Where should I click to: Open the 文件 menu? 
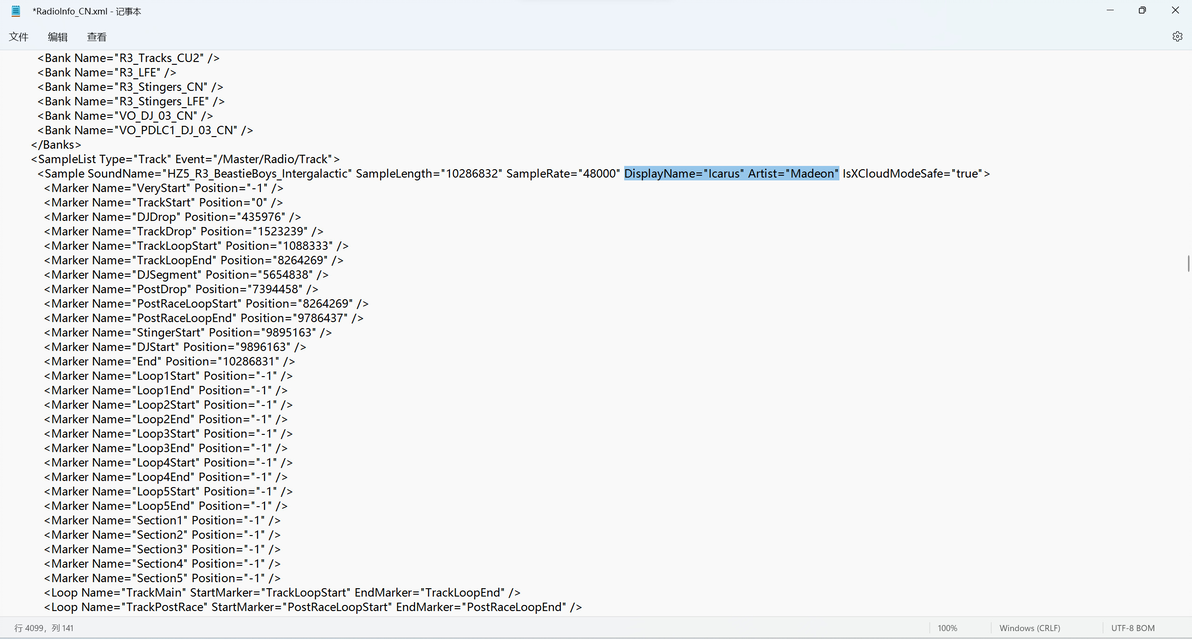19,37
